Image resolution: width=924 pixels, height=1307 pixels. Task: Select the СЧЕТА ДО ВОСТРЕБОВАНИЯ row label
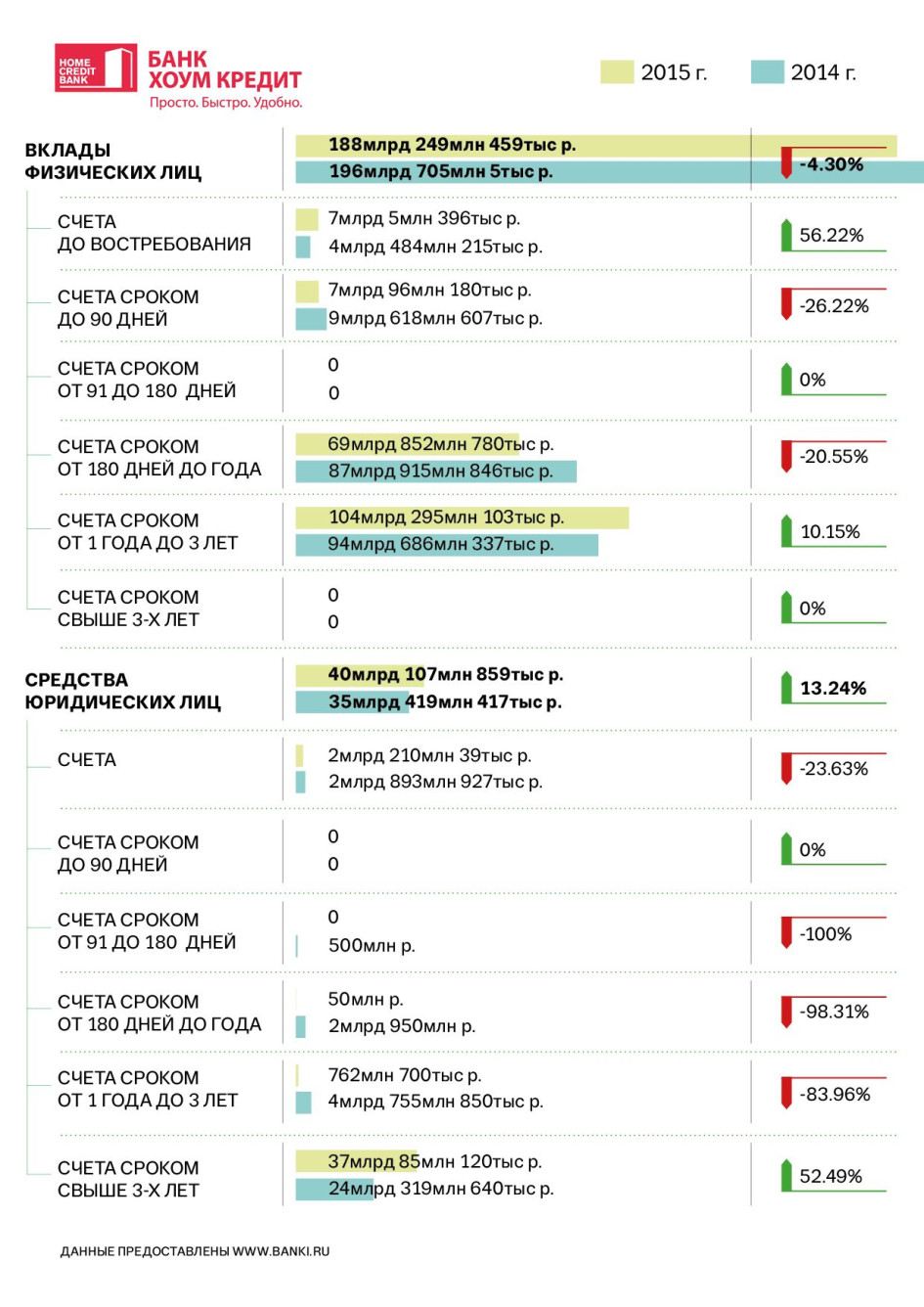click(x=154, y=233)
